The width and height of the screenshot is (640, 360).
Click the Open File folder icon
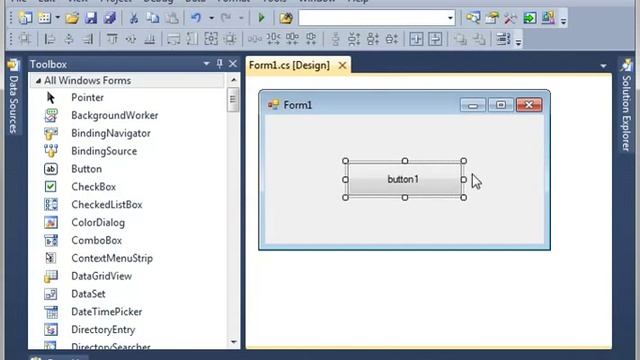pyautogui.click(x=72, y=18)
